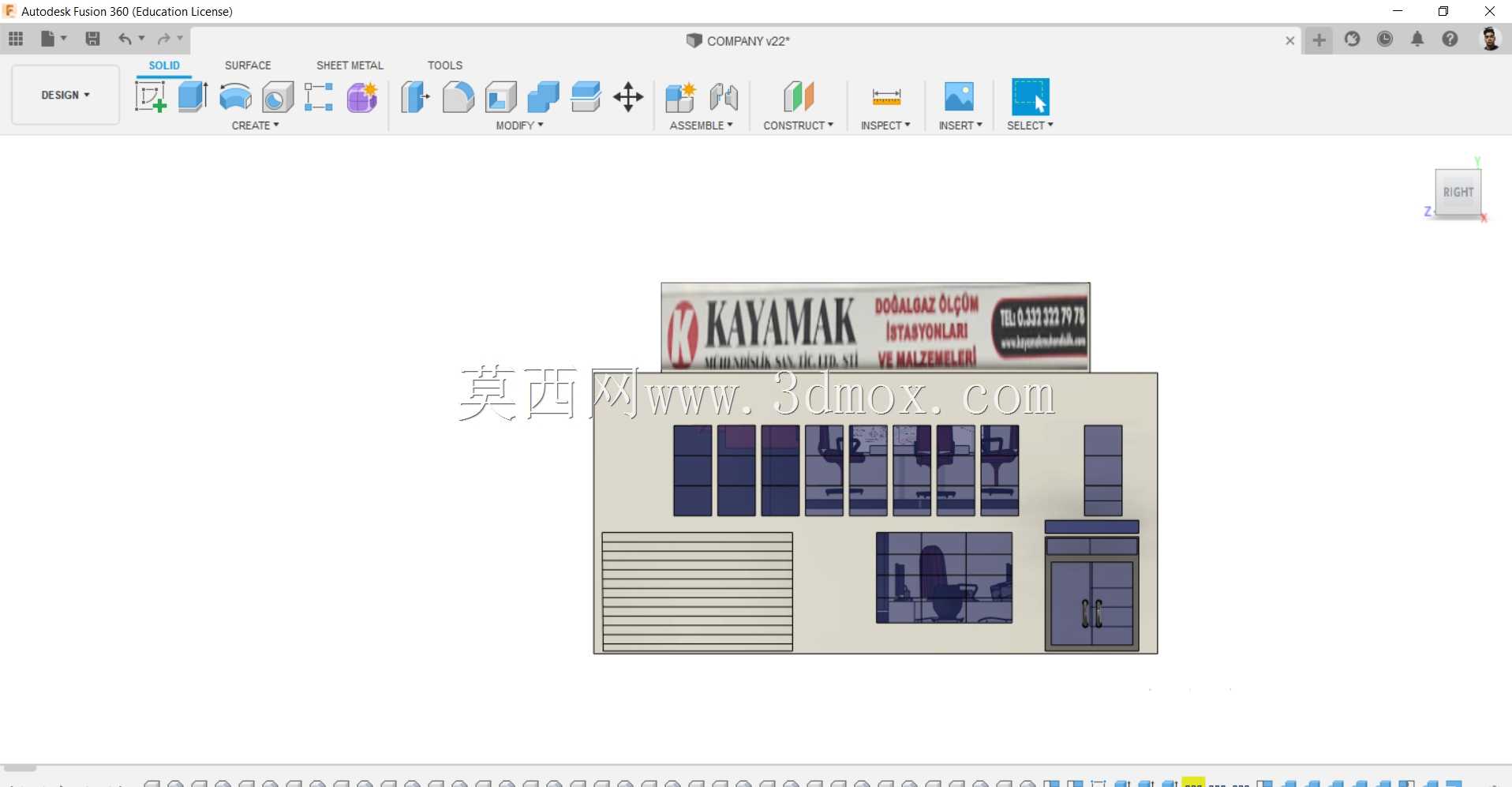Image resolution: width=1512 pixels, height=787 pixels.
Task: Select the Extrude tool
Action: pos(193,97)
